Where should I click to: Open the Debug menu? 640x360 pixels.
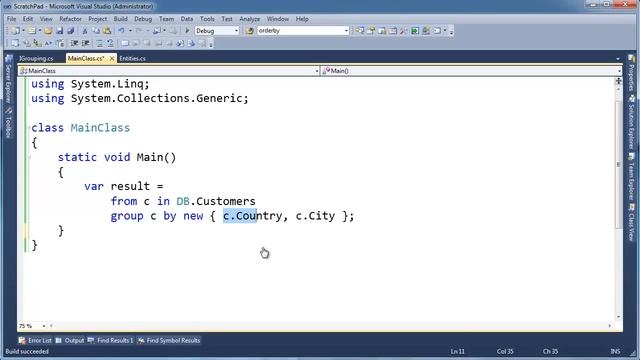[x=143, y=19]
